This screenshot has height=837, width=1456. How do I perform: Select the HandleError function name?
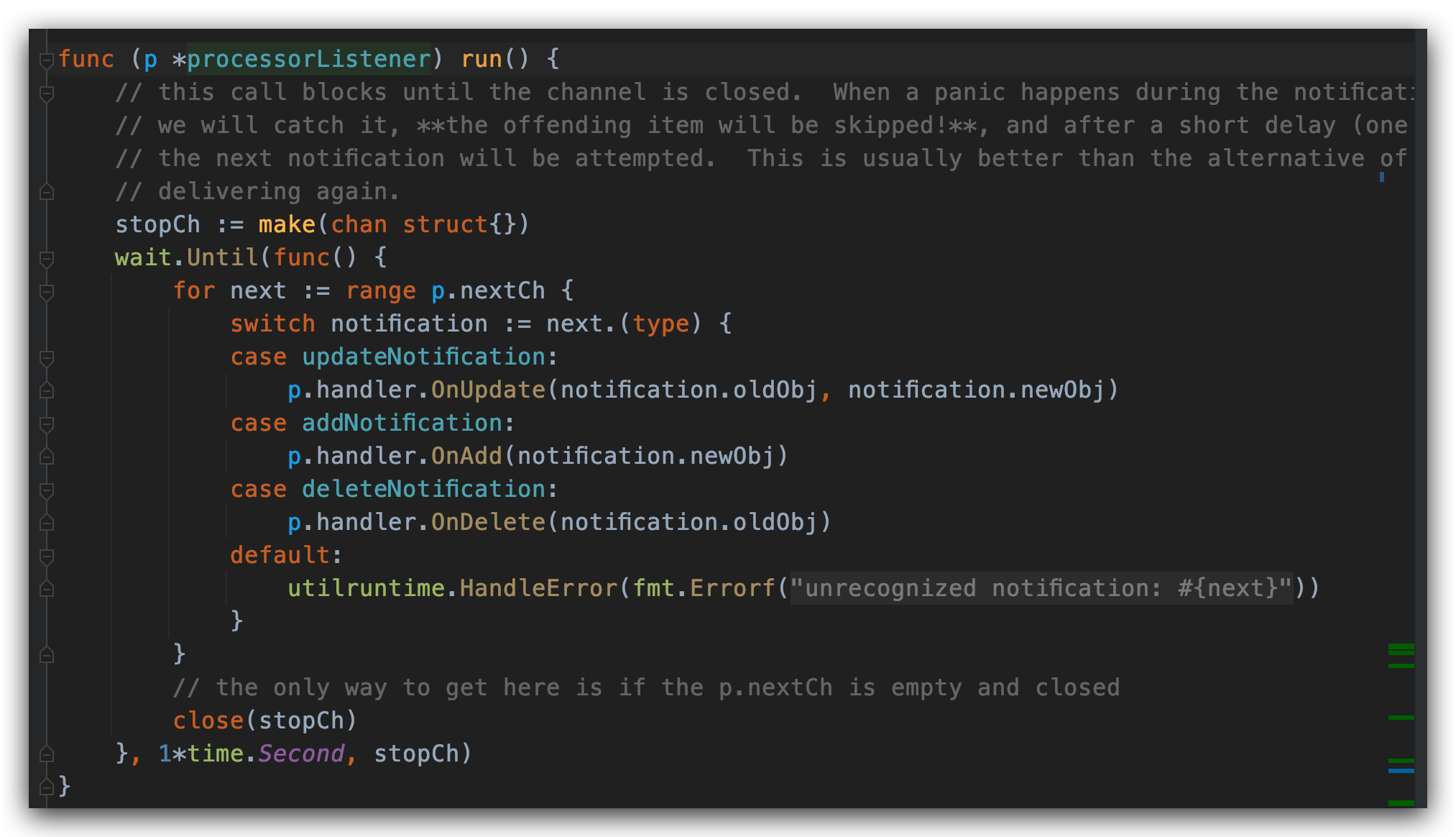[x=538, y=588]
